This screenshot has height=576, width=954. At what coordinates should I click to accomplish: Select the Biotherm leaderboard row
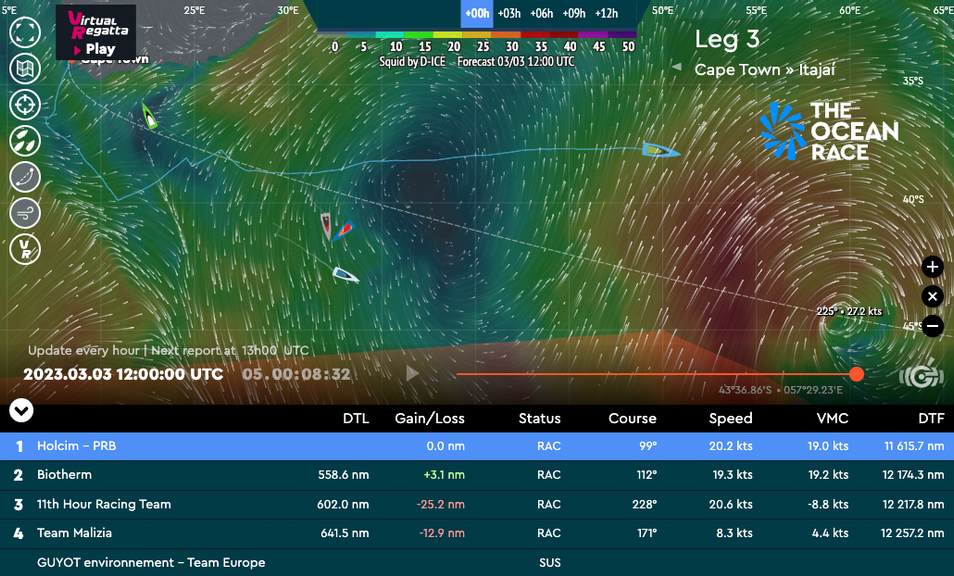tap(477, 475)
